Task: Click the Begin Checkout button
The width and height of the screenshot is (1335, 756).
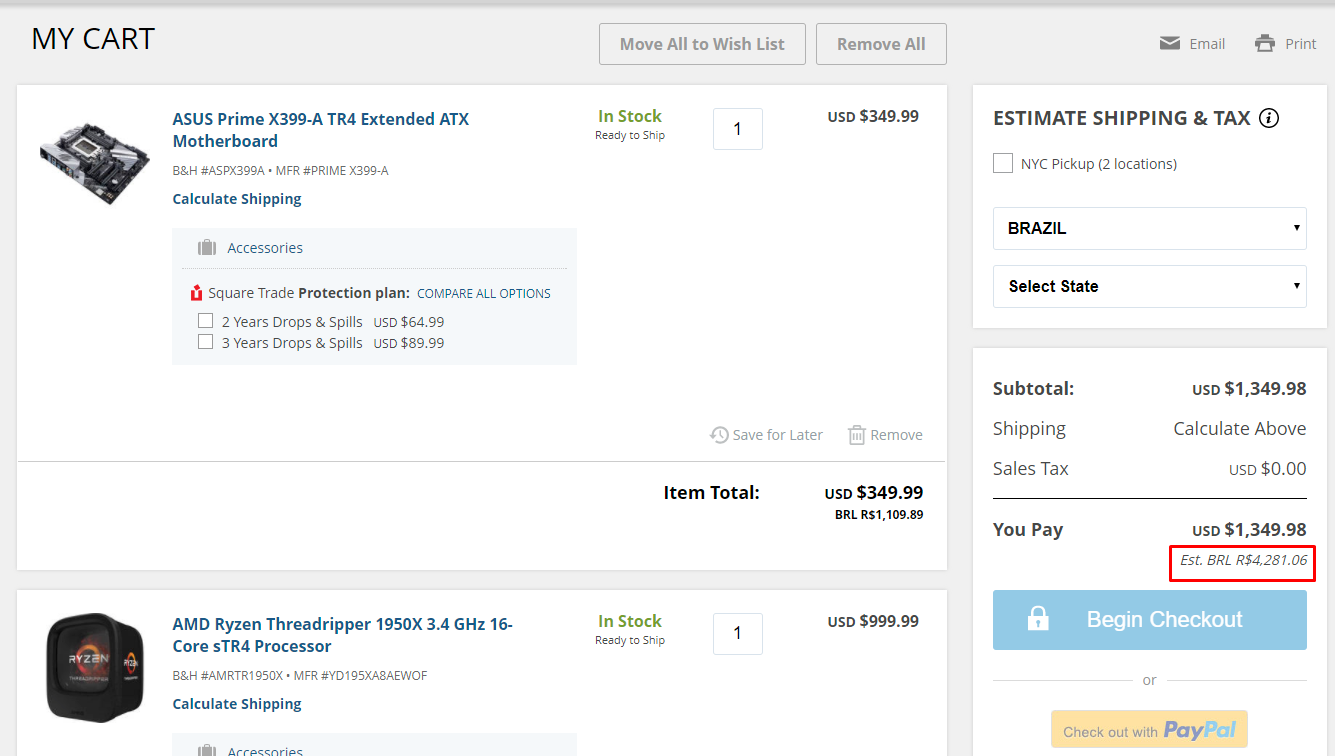Action: coord(1150,620)
